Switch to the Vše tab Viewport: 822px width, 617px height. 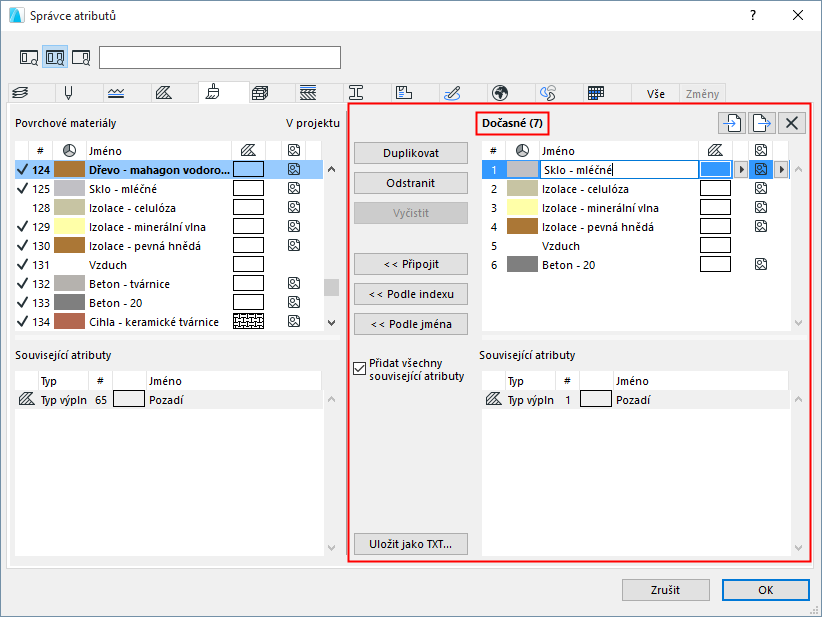pyautogui.click(x=655, y=94)
